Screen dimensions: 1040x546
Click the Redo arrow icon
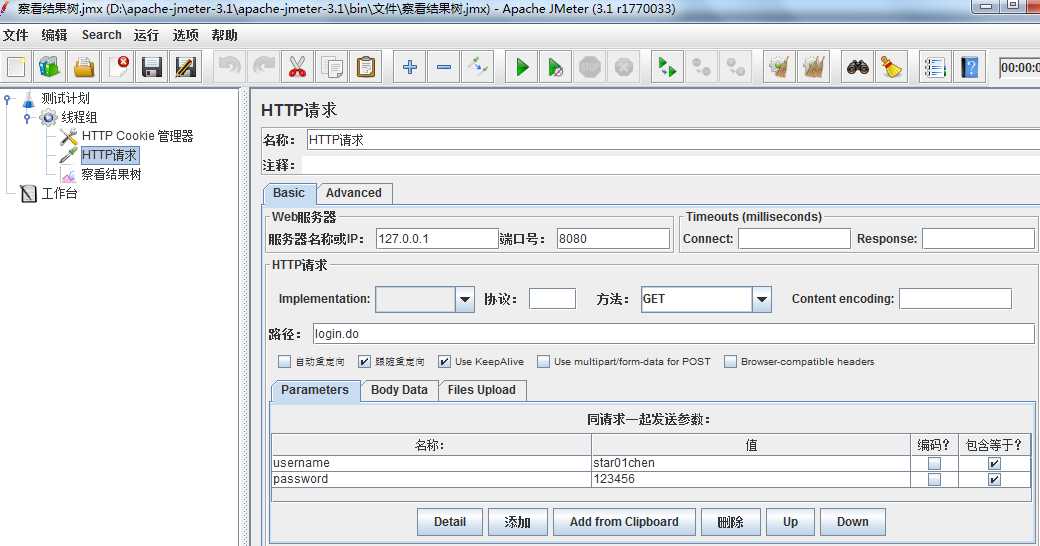coord(264,67)
